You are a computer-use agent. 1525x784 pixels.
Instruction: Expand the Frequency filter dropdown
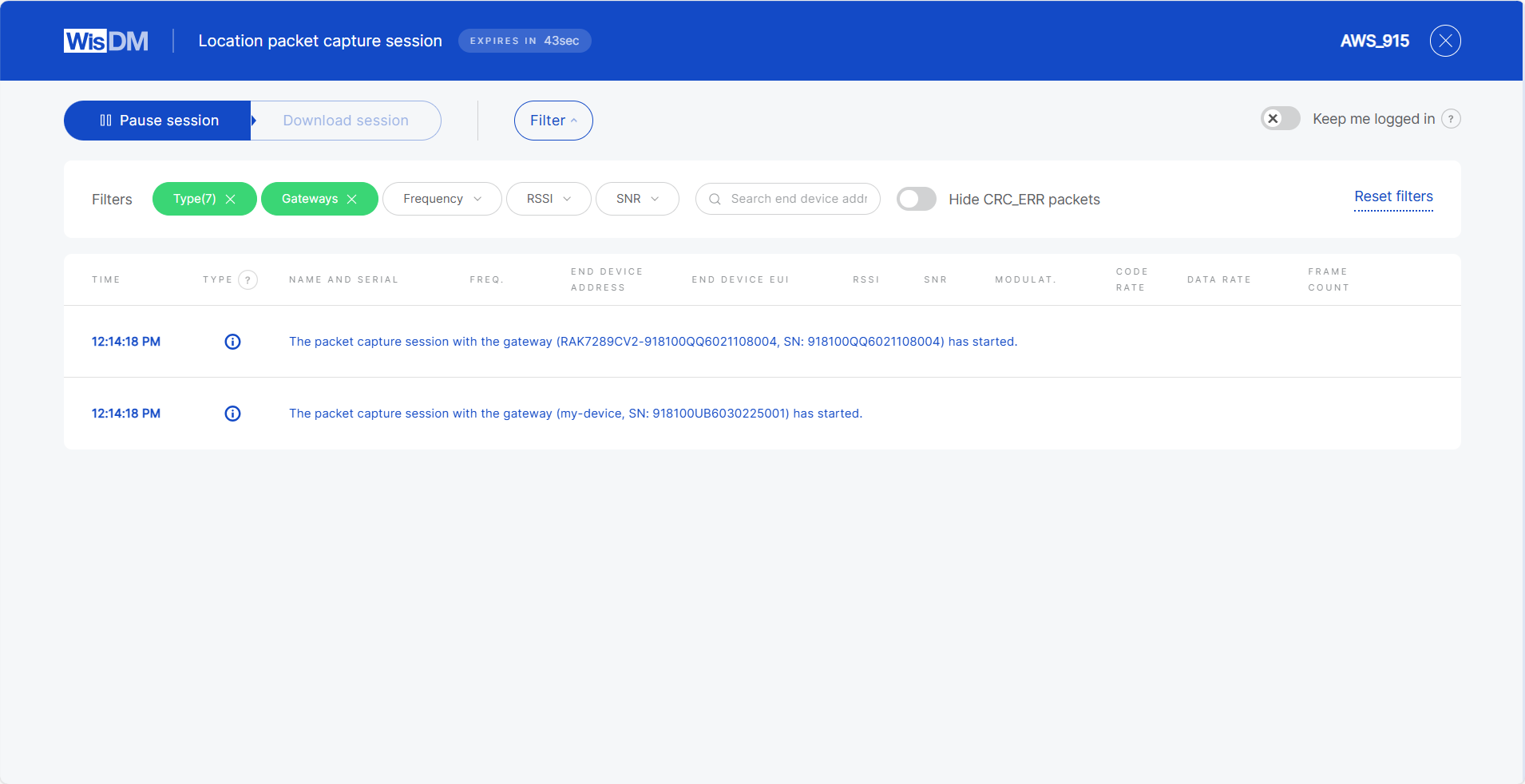point(442,200)
